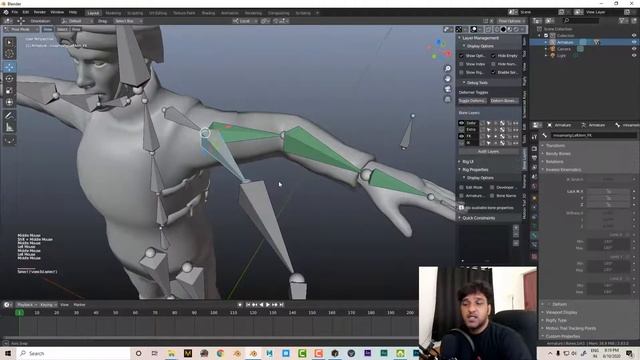Screen dimensions: 640x360
Task: Click the Deform Bones button
Action: [504, 101]
